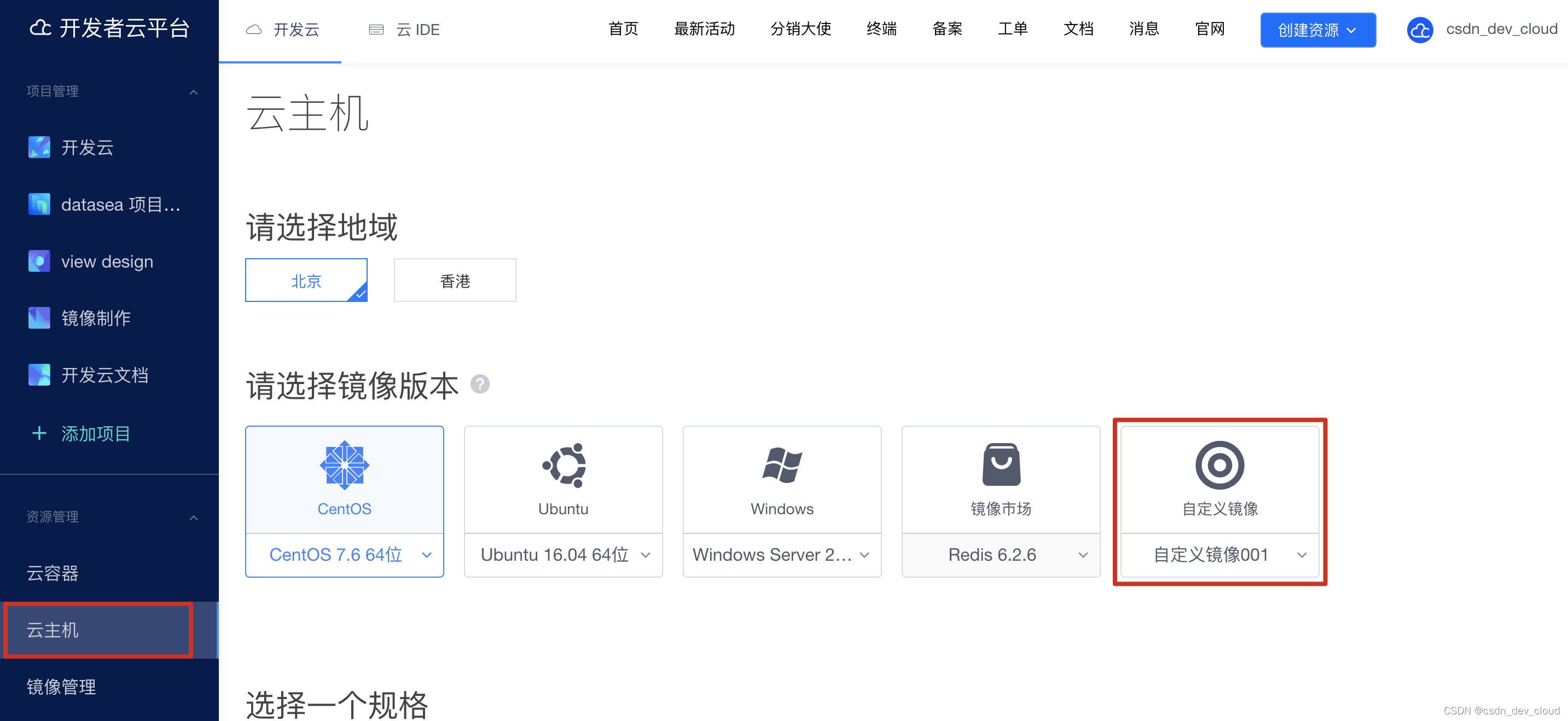Click the 开发者云平台 cloud logo icon
This screenshot has height=721, width=1568.
[x=40, y=28]
